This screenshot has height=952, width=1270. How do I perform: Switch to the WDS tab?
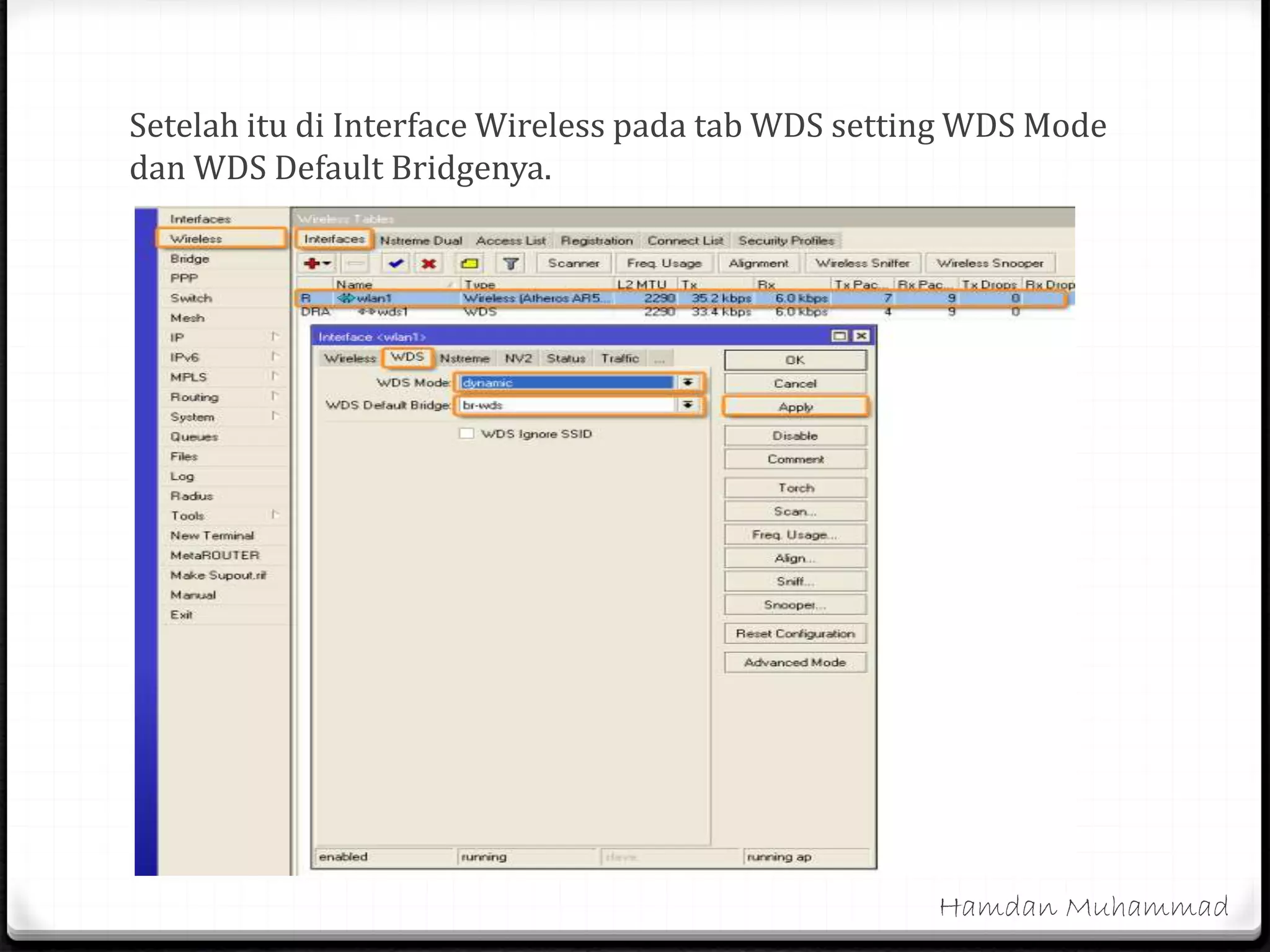tap(407, 357)
